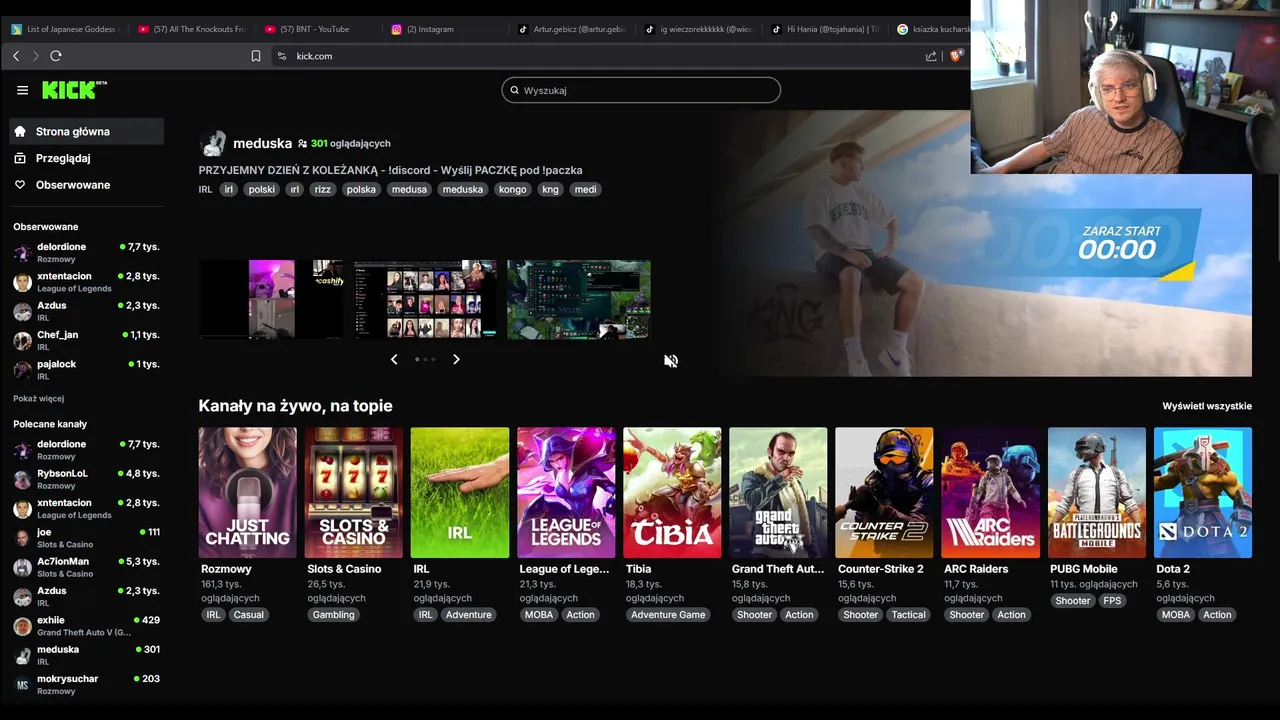Screen dimensions: 1280x720
Task: Click the rizz stream tag
Action: [x=323, y=189]
